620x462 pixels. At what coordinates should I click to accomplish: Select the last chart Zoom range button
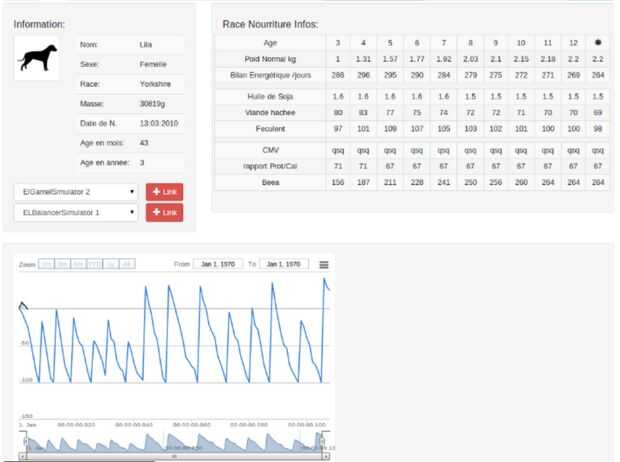[127, 264]
